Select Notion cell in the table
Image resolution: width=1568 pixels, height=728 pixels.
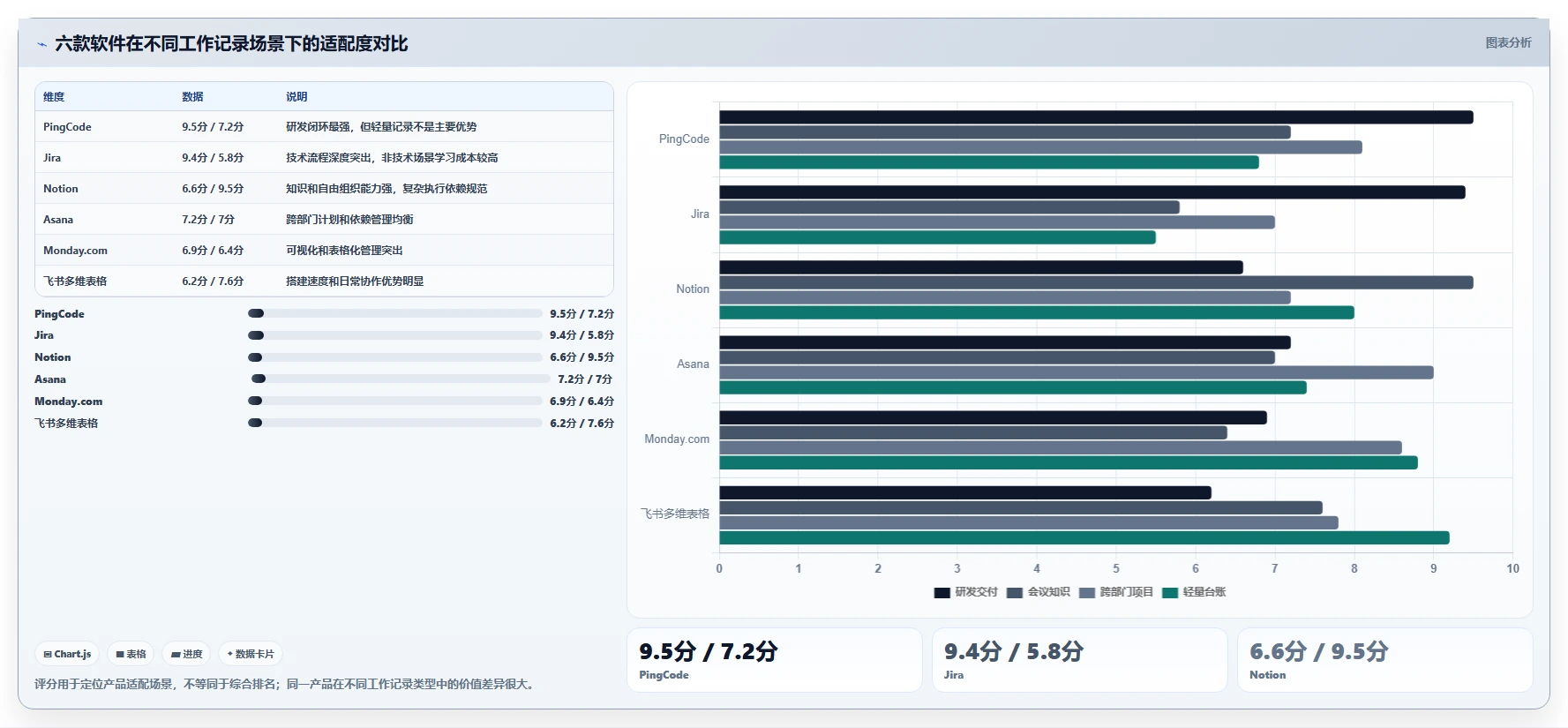point(61,189)
